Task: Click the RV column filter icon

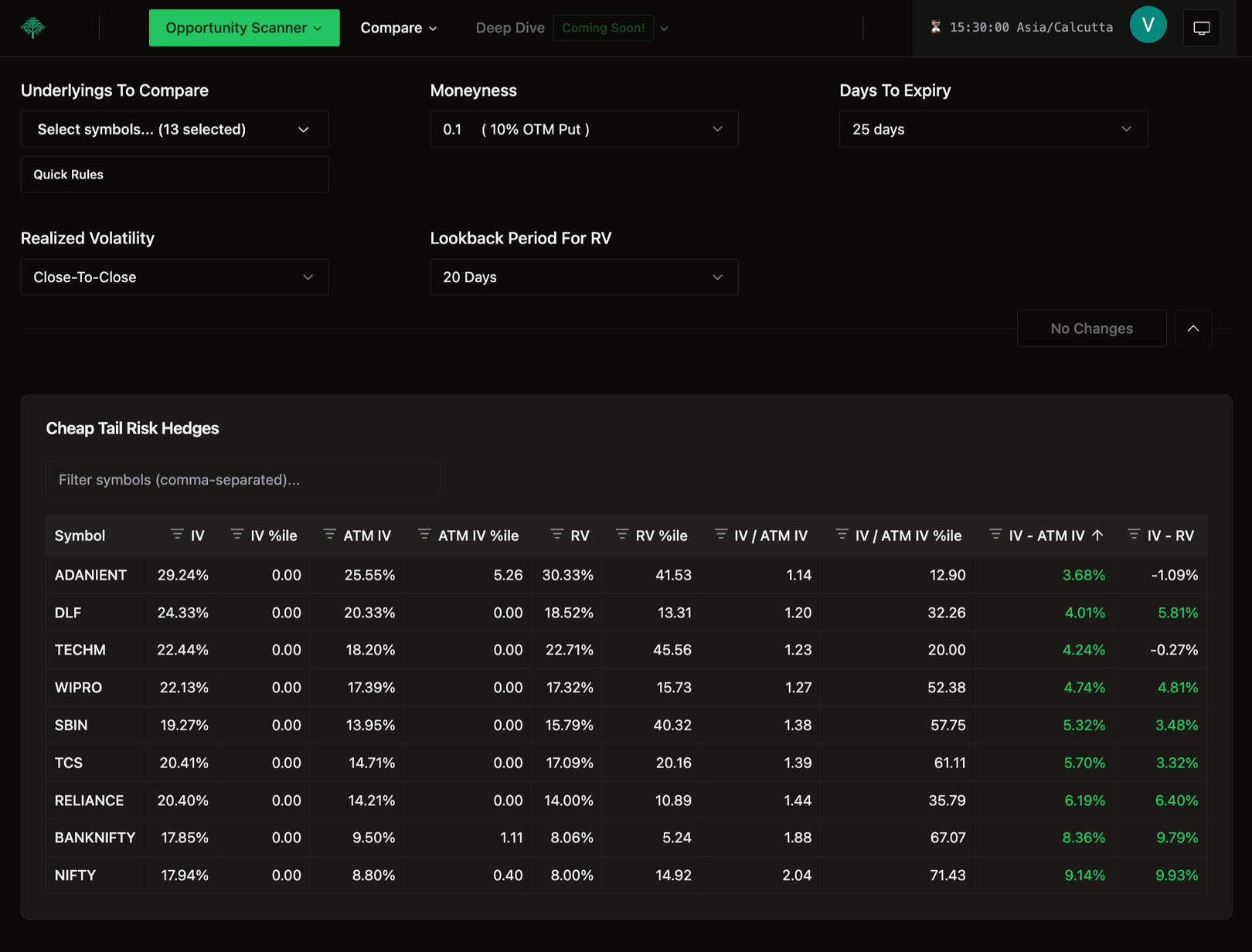Action: click(x=556, y=535)
